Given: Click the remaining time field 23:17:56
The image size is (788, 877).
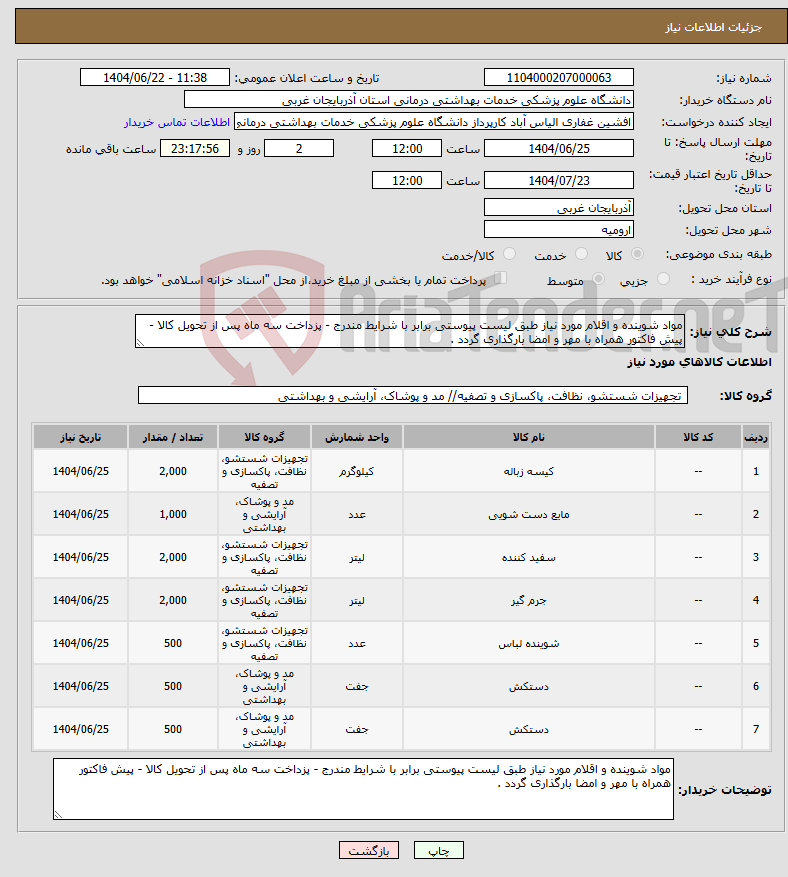Looking at the screenshot, I should (195, 149).
